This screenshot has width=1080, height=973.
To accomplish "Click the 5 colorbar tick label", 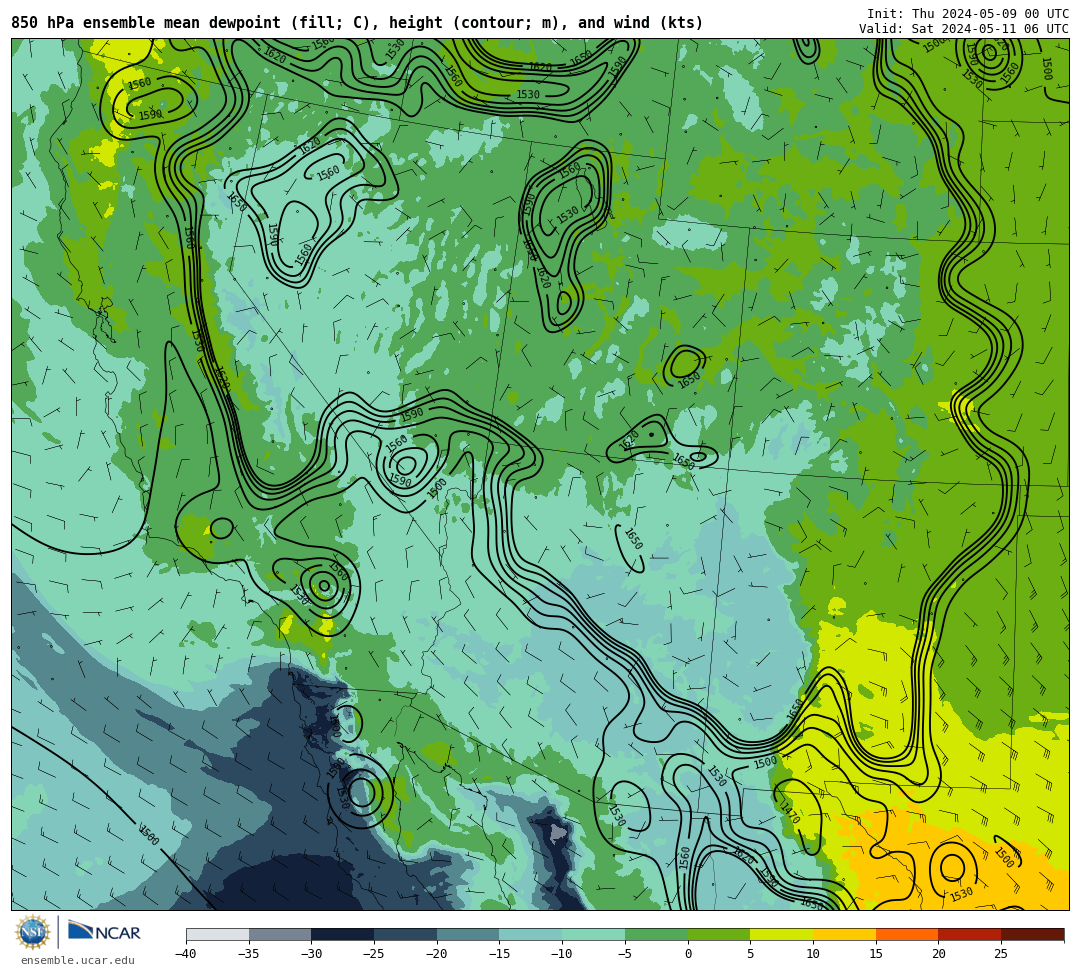I will point(751,954).
